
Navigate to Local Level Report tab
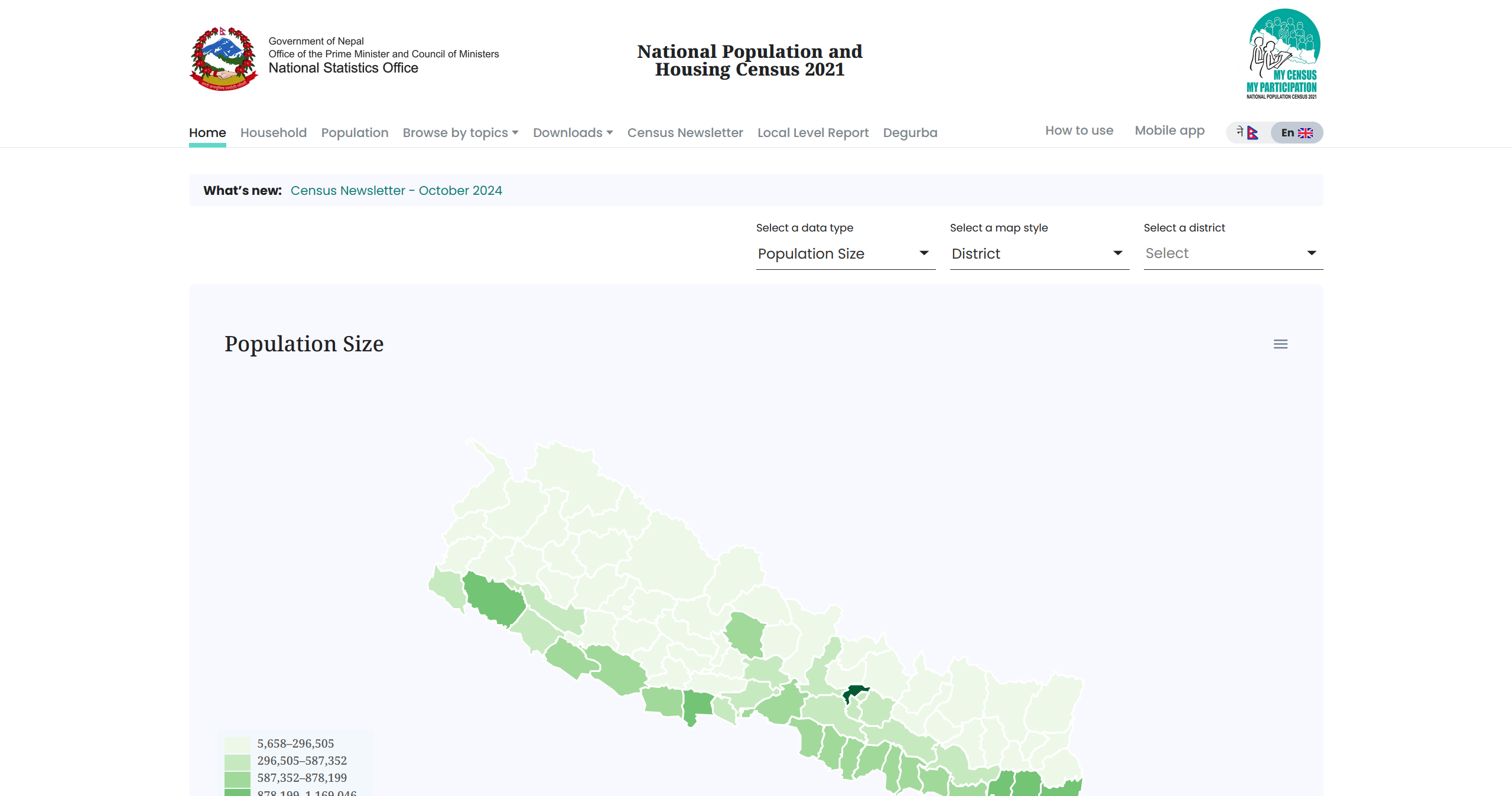coord(812,132)
